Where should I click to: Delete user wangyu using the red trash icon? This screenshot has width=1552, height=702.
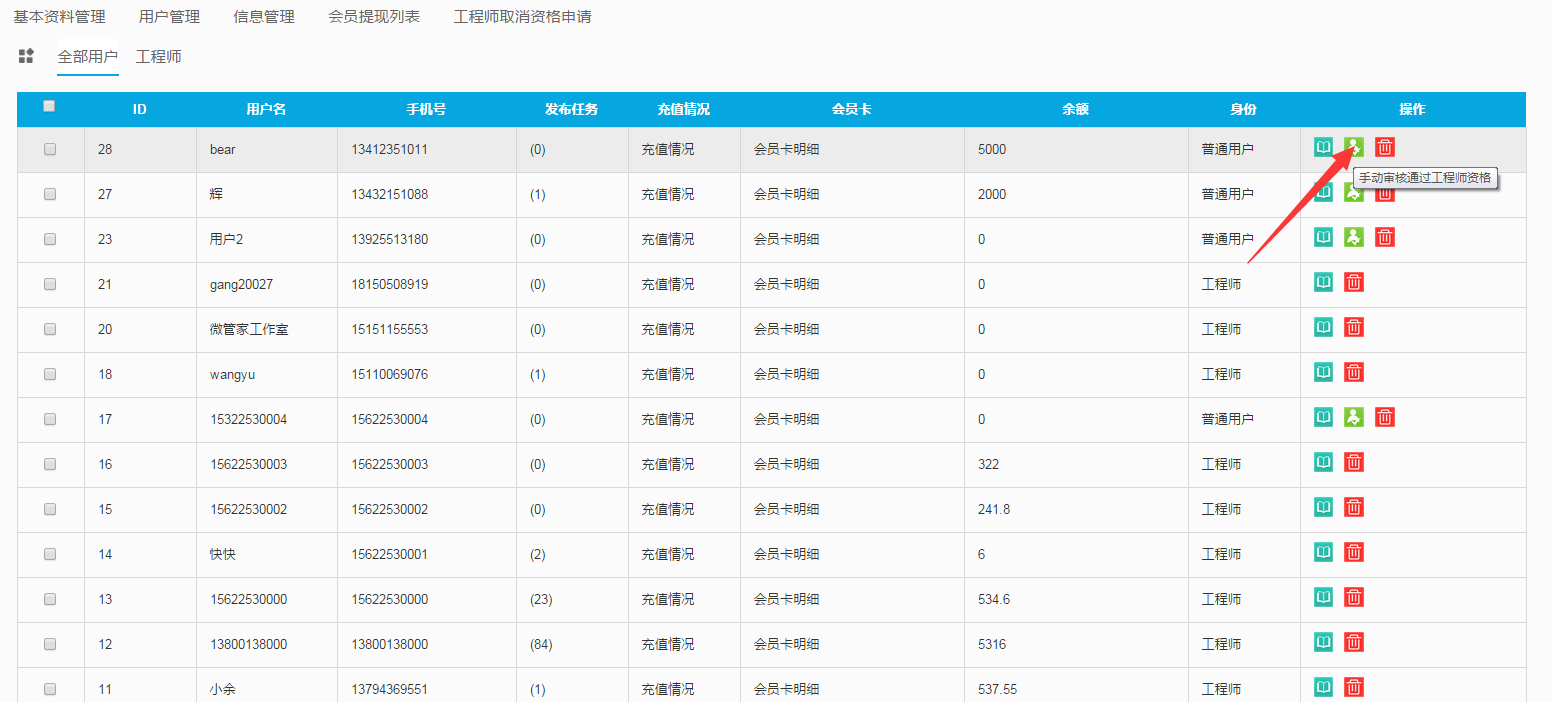(1353, 373)
